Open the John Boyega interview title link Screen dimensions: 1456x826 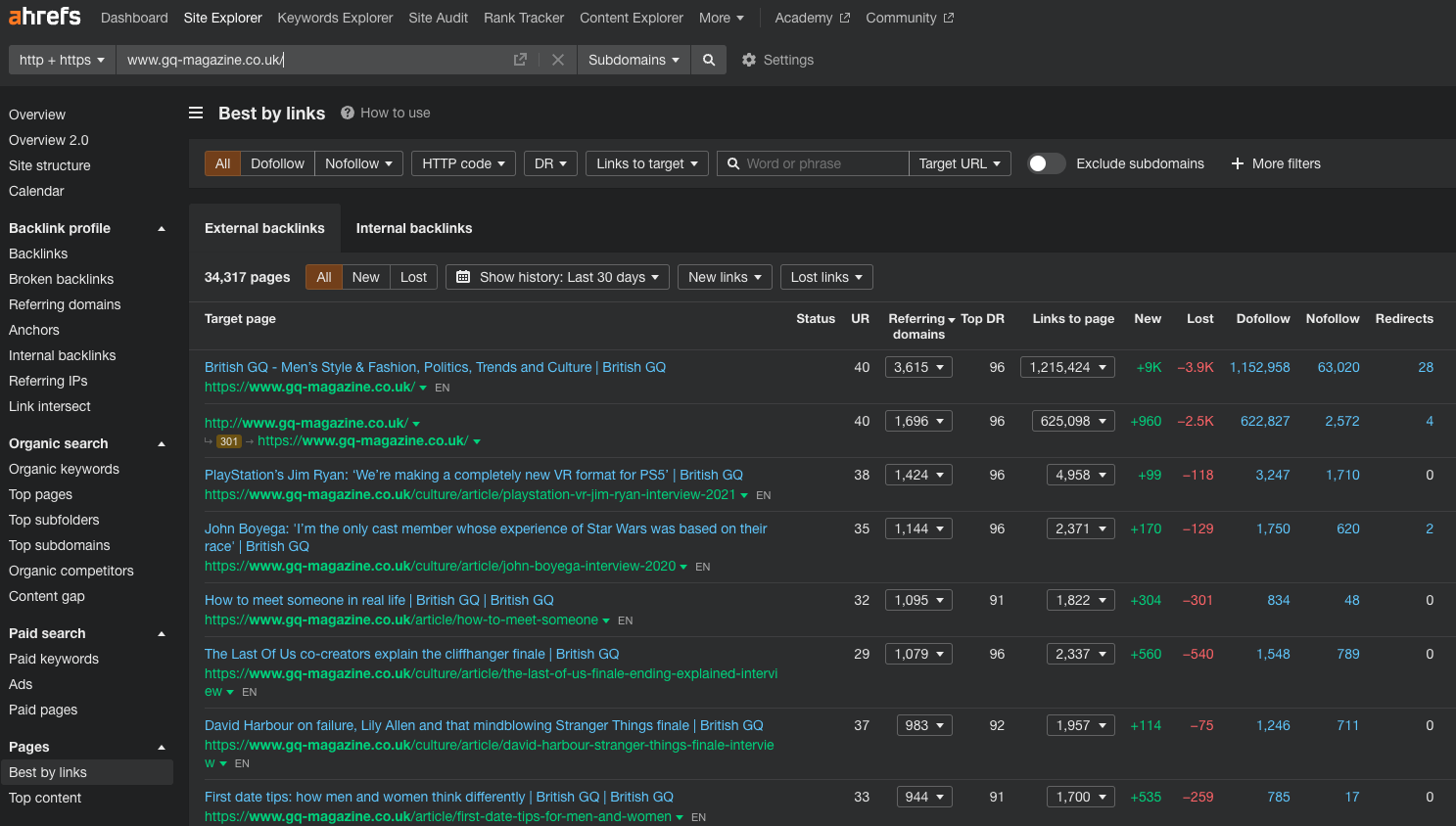point(486,537)
